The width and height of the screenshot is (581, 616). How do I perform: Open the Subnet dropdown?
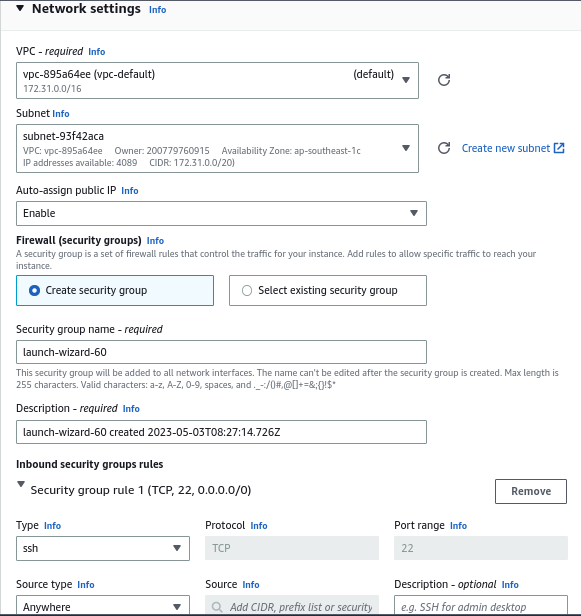click(x=217, y=148)
